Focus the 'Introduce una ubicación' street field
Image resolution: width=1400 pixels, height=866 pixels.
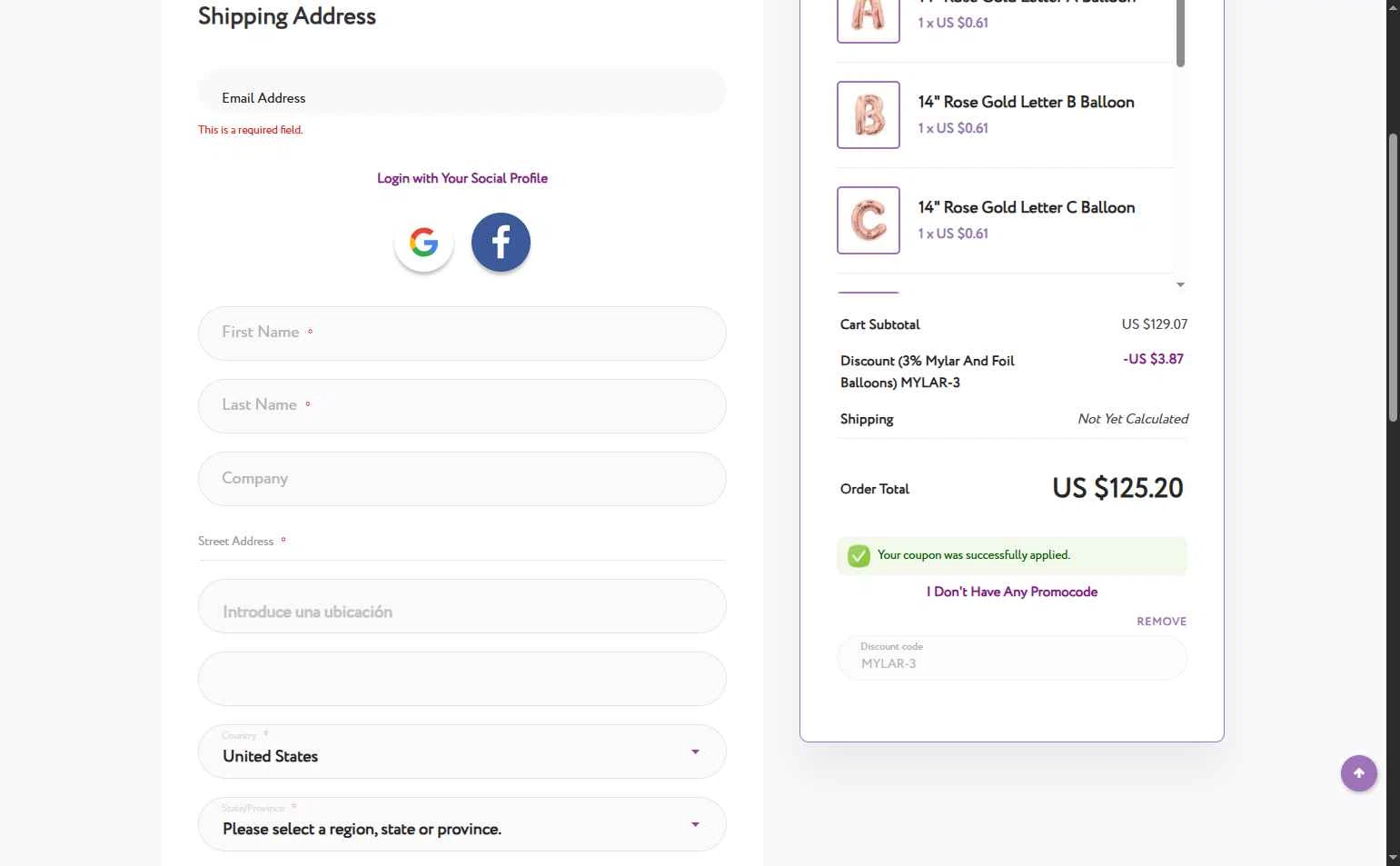(462, 606)
